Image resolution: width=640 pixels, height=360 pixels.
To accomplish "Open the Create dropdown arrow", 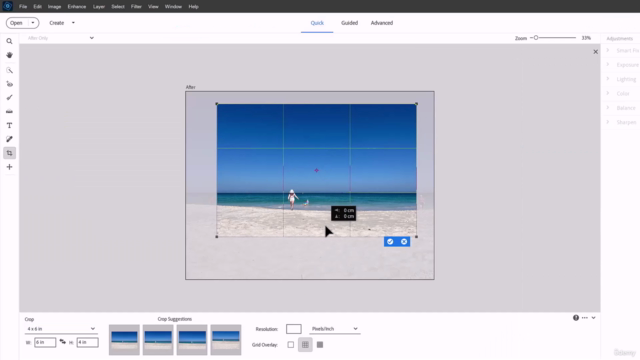I will pyautogui.click(x=73, y=23).
